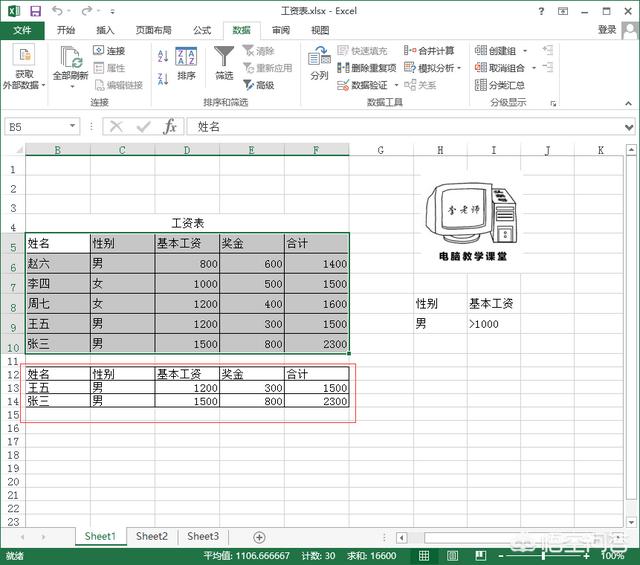Click Text to Columns (分列)
This screenshot has height=565, width=640.
(319, 63)
